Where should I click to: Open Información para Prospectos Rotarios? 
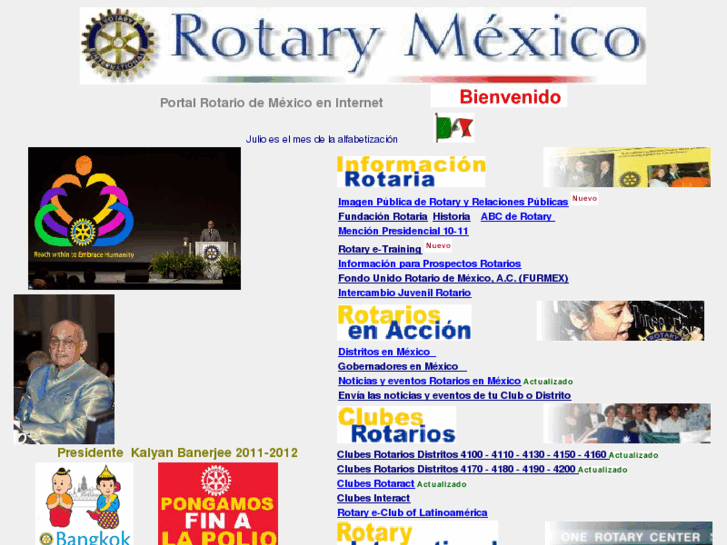pyautogui.click(x=429, y=263)
